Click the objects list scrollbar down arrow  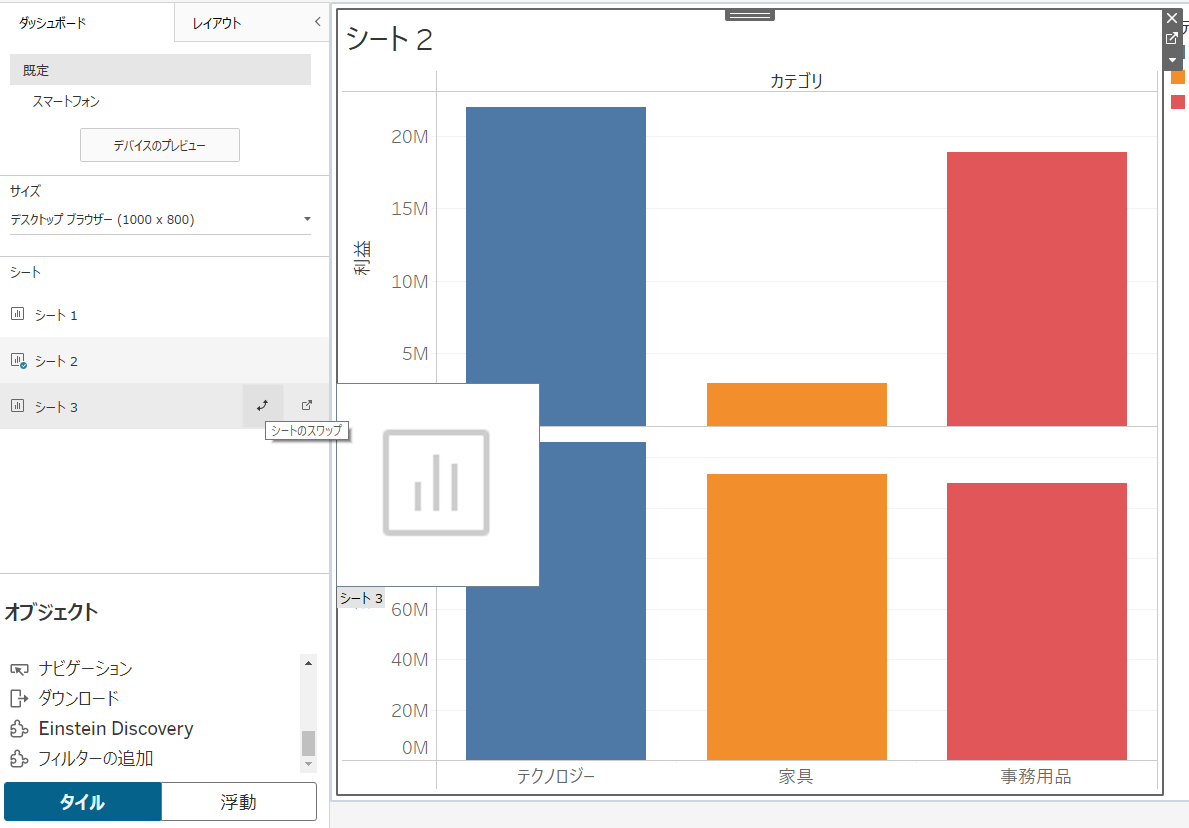[308, 764]
